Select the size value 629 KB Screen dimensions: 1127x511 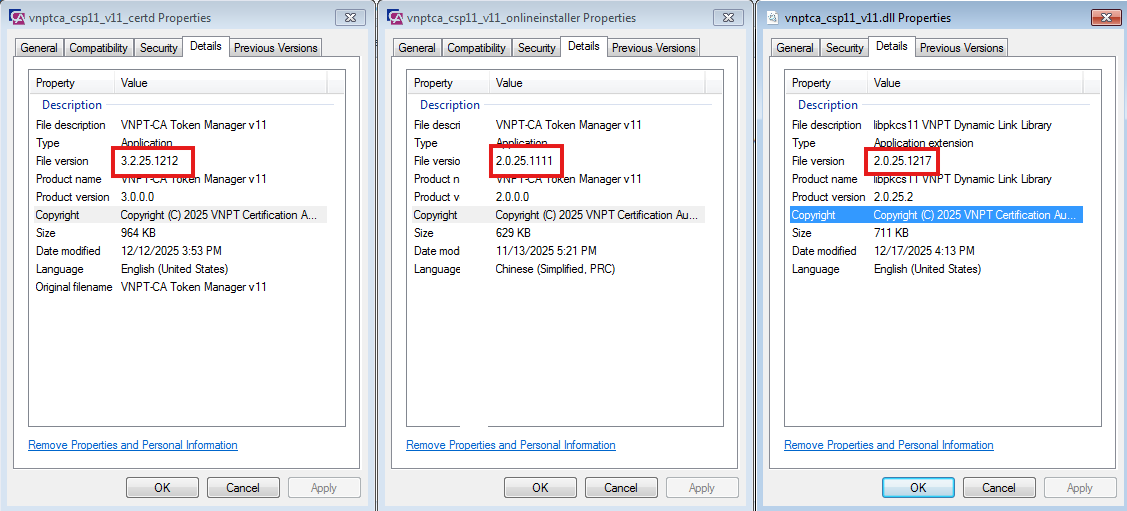(x=513, y=233)
